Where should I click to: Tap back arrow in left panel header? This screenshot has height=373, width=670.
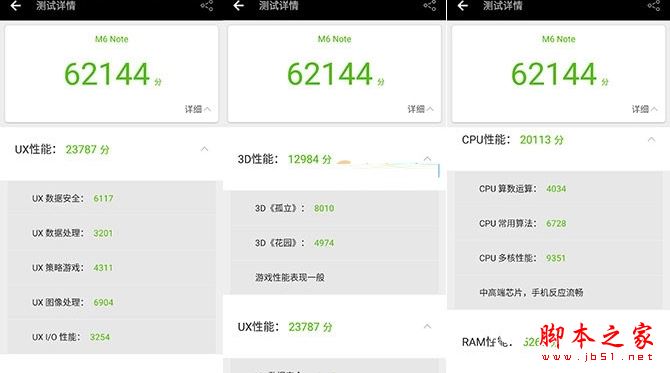tap(15, 6)
